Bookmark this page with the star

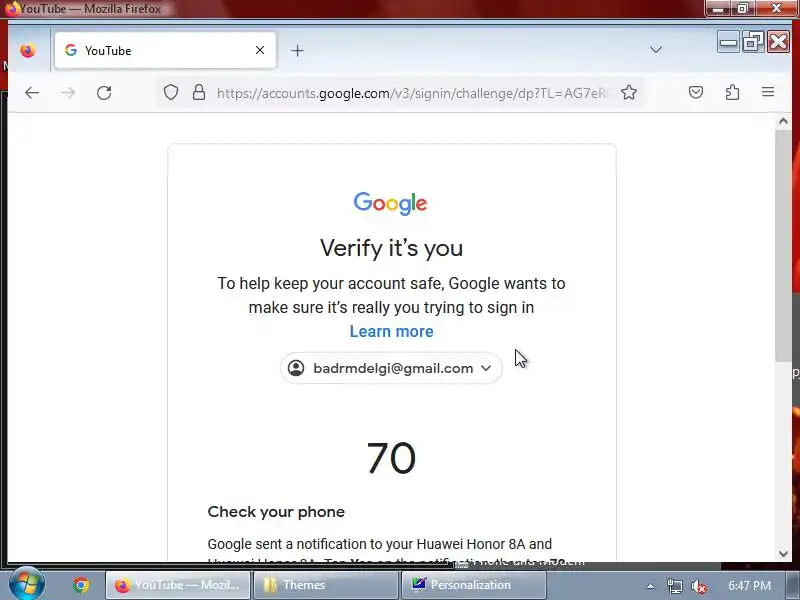629,92
